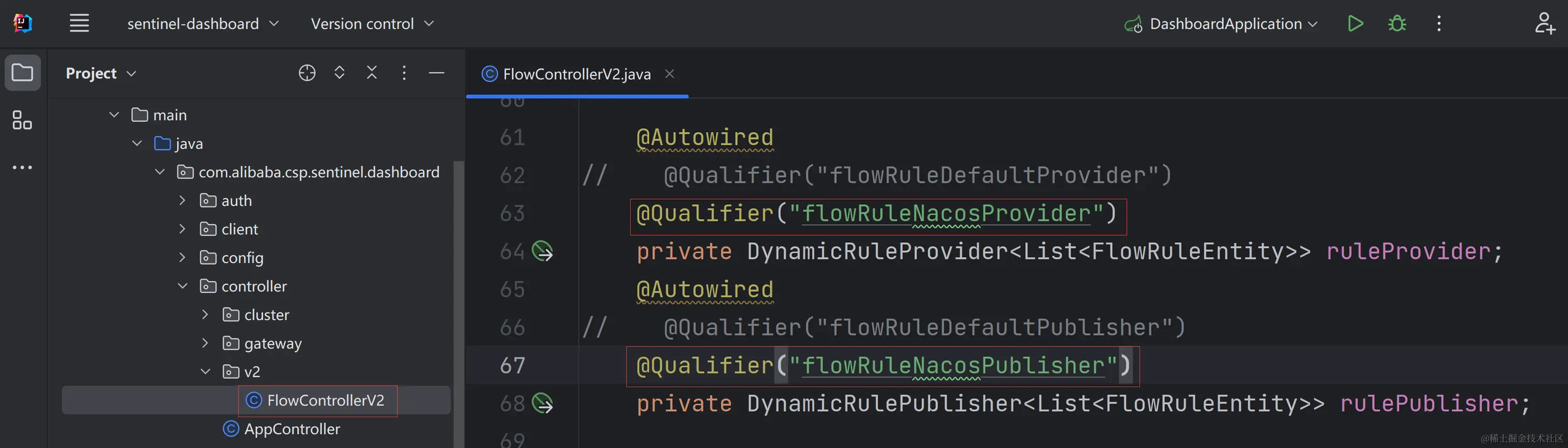The image size is (1568, 448).
Task: Open the More Actions kebab menu in the top toolbar
Action: pos(1439,24)
